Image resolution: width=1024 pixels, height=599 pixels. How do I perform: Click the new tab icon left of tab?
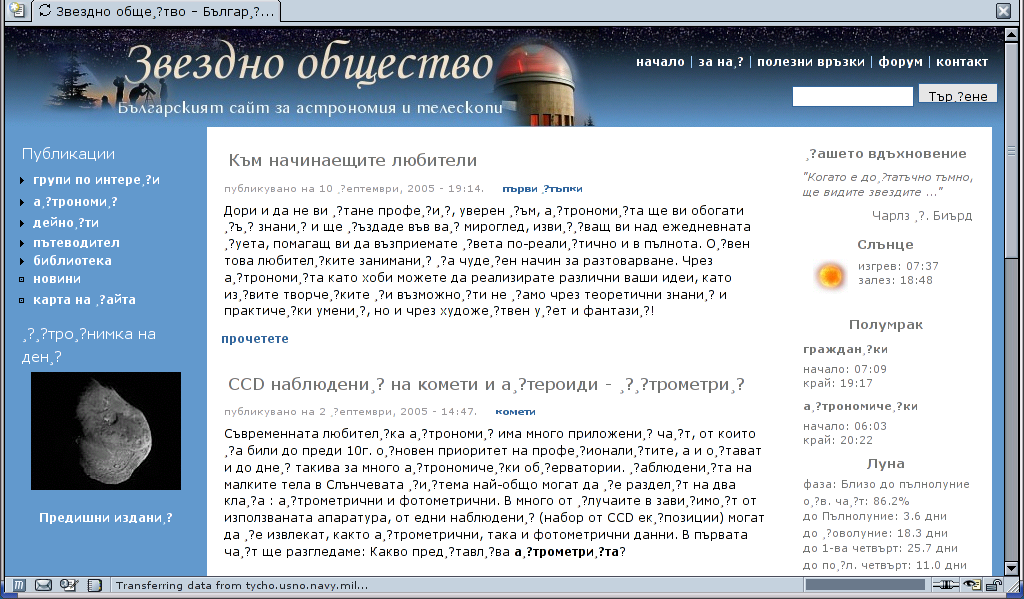[15, 11]
